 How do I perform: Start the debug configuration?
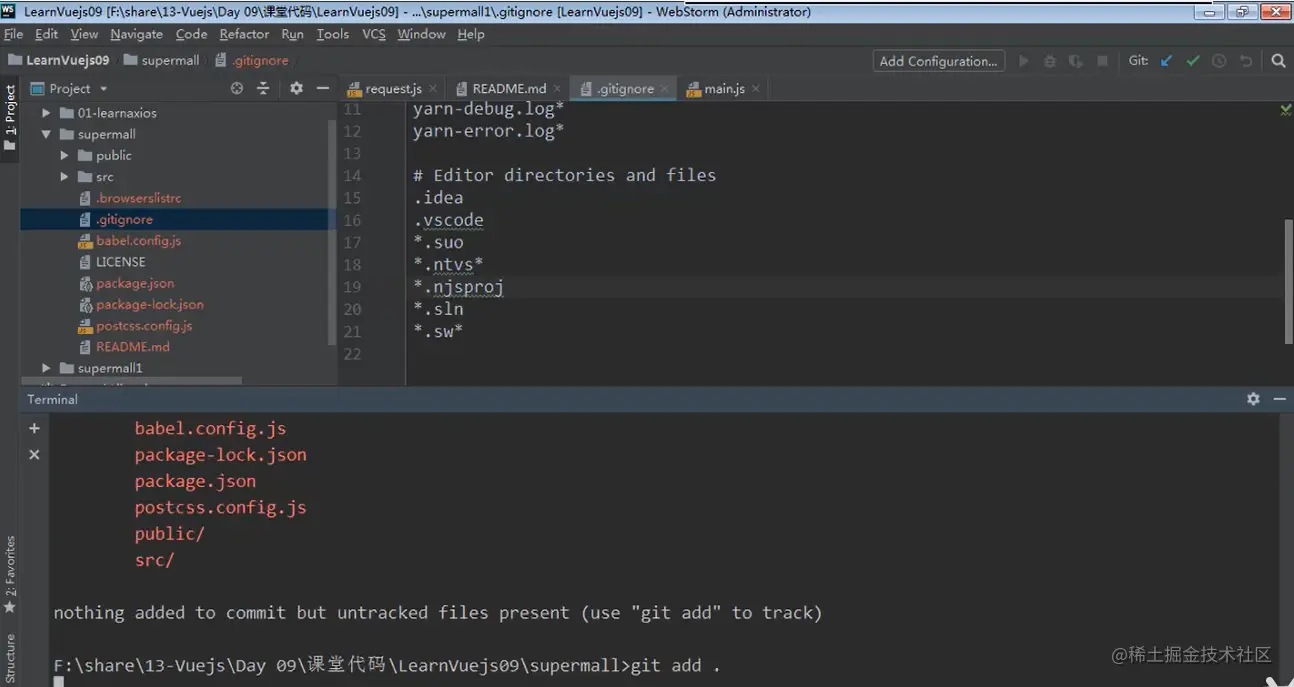1049,61
